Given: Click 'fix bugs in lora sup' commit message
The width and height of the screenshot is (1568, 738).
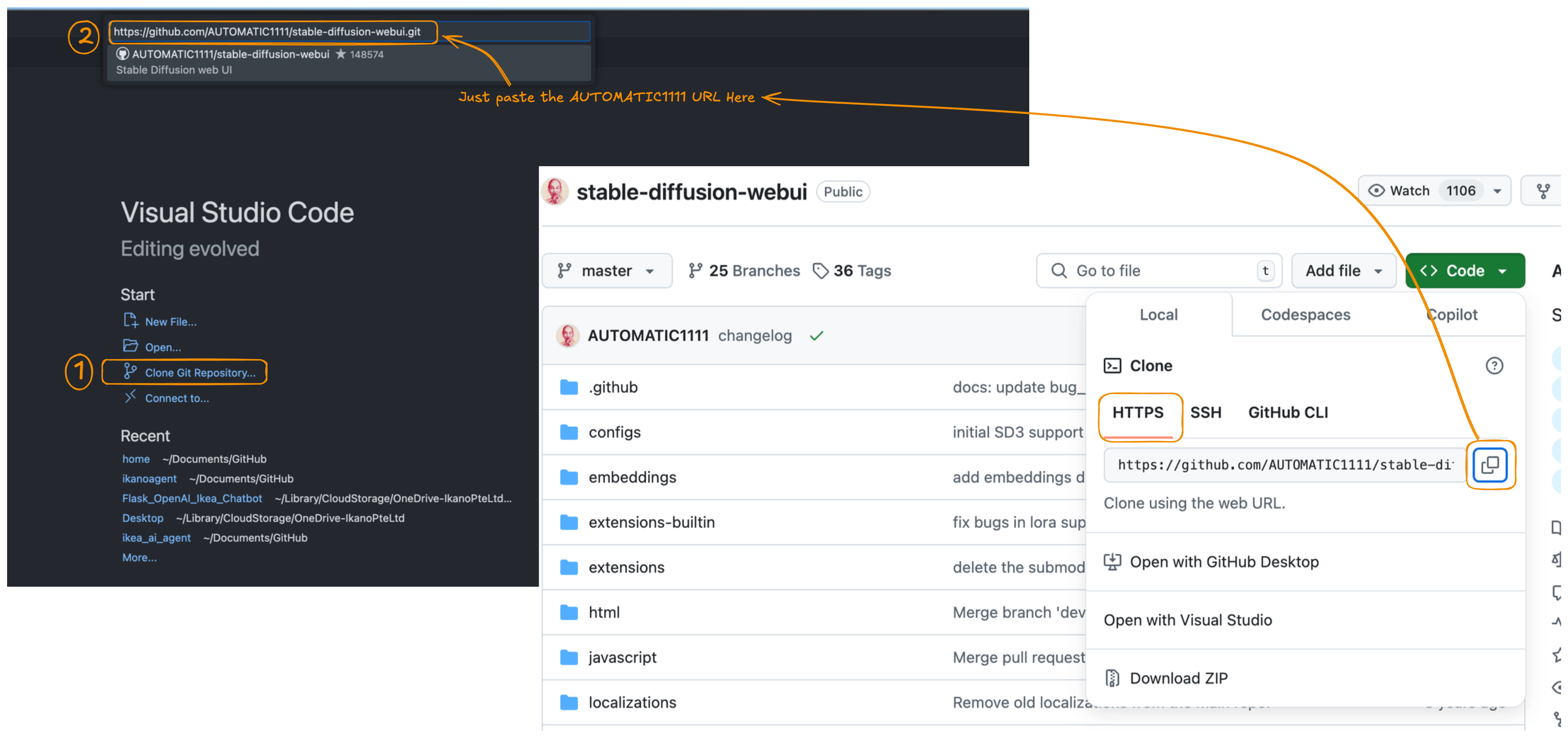Looking at the screenshot, I should pyautogui.click(x=1019, y=522).
